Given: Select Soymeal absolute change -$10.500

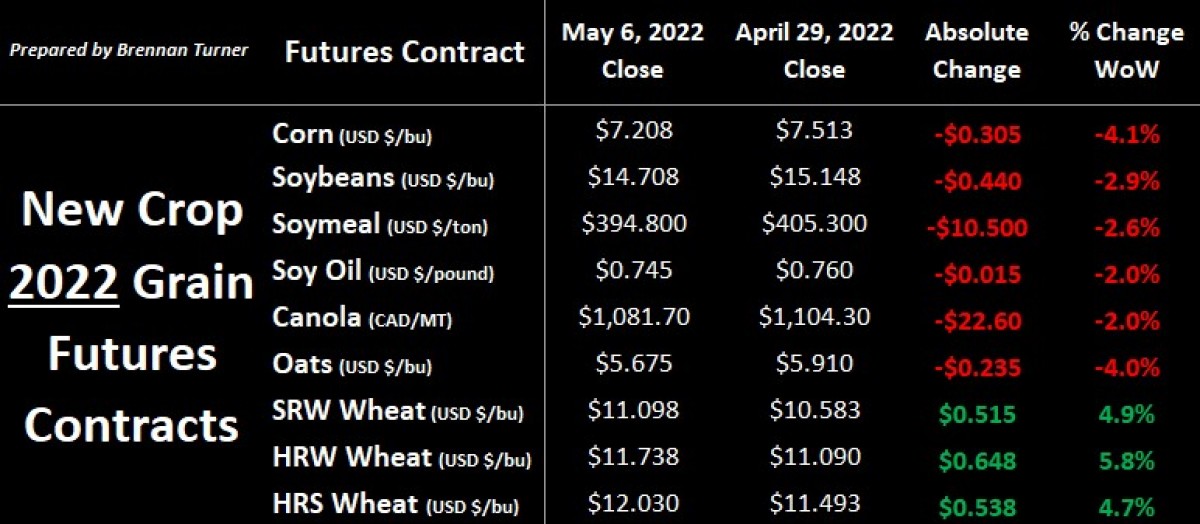Looking at the screenshot, I should tap(975, 224).
